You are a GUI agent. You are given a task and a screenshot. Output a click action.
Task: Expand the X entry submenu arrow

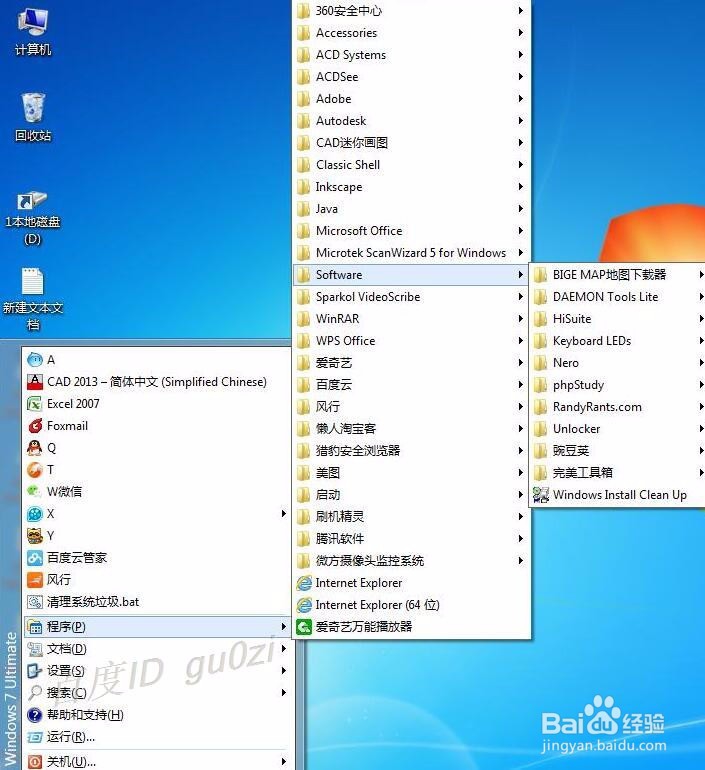coord(283,514)
